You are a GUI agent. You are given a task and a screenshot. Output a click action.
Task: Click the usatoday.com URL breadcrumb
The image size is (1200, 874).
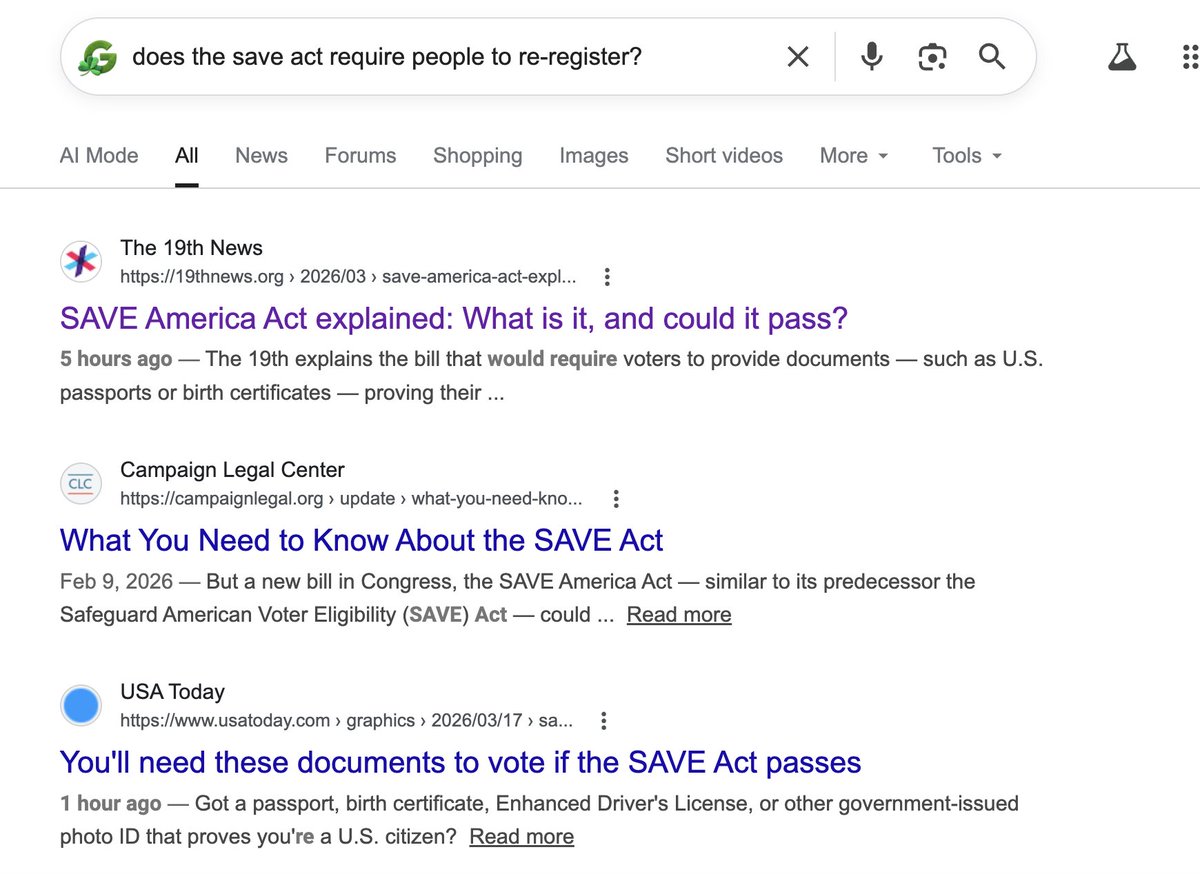click(x=347, y=721)
